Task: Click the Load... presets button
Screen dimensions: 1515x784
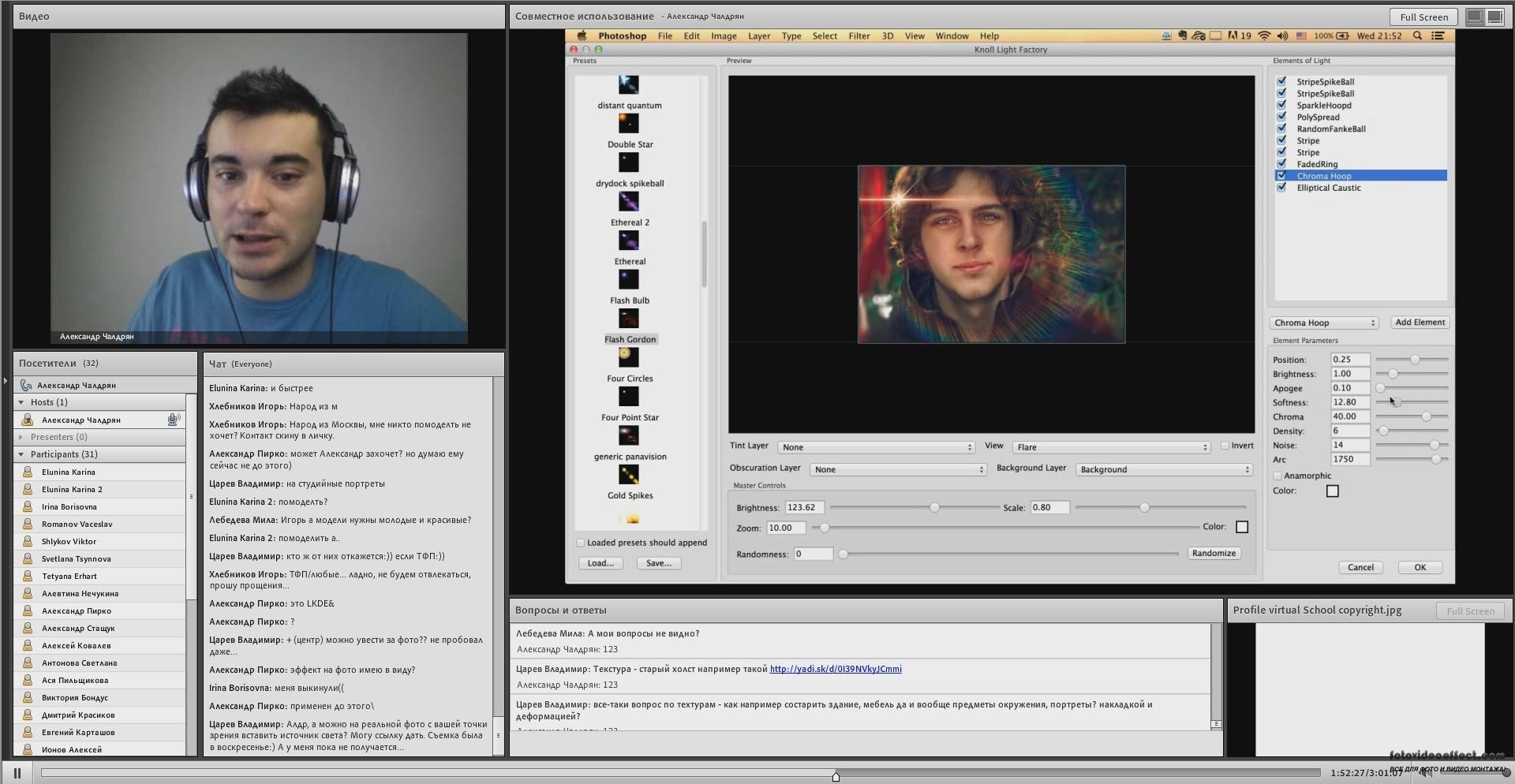Action: [600, 563]
